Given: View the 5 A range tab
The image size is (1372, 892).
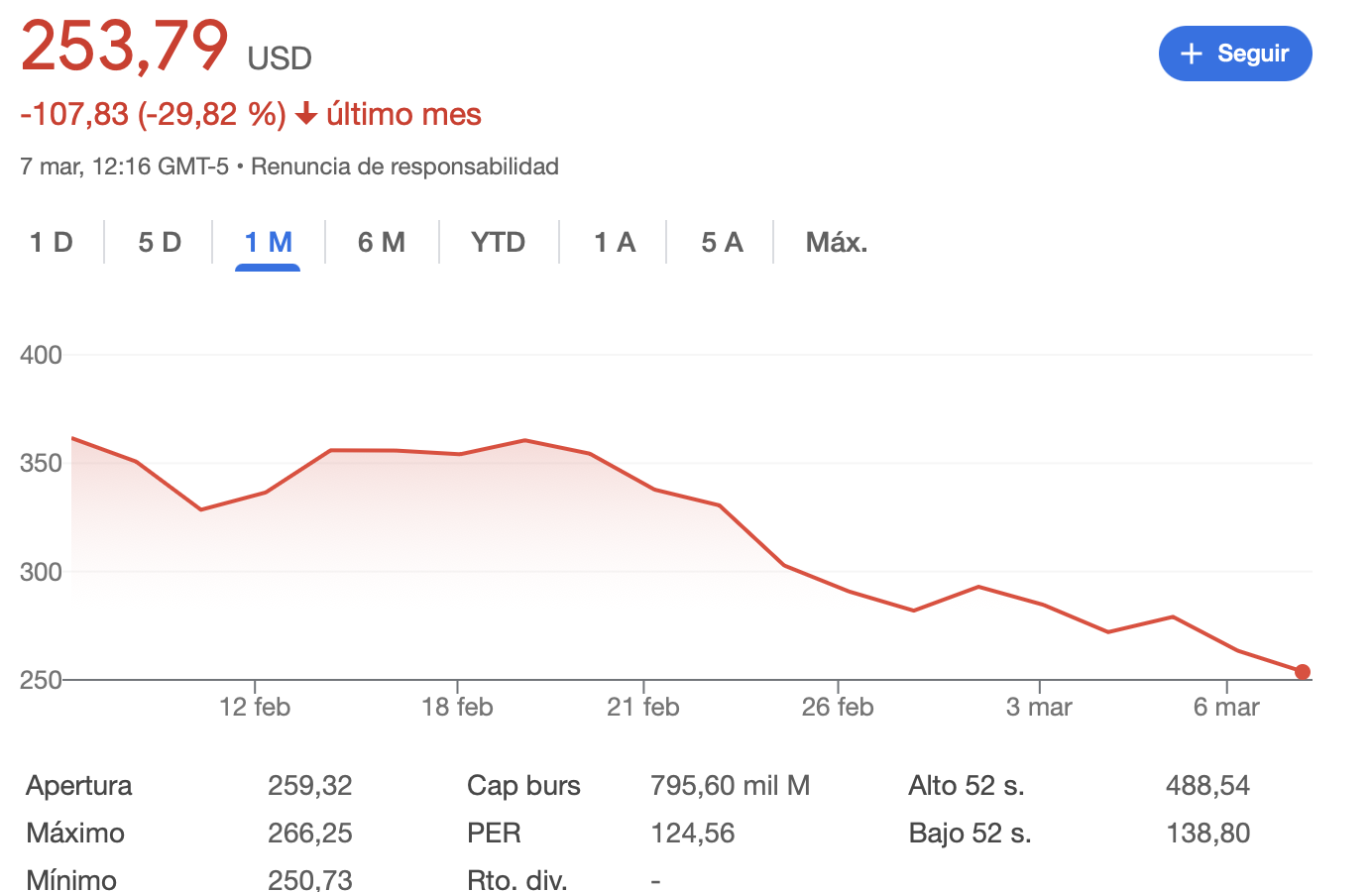Looking at the screenshot, I should (722, 243).
